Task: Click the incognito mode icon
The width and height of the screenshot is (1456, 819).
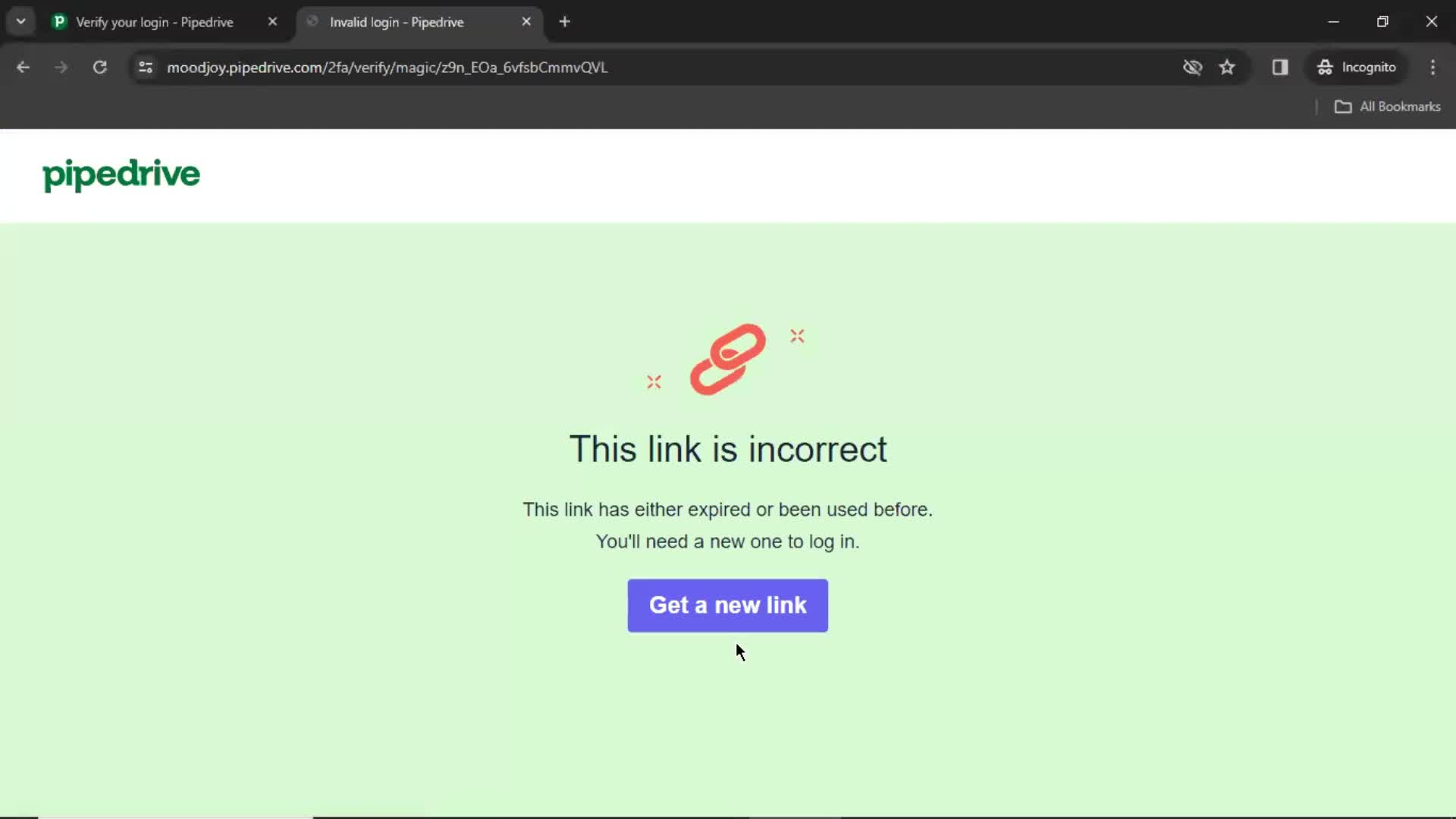Action: [x=1324, y=67]
